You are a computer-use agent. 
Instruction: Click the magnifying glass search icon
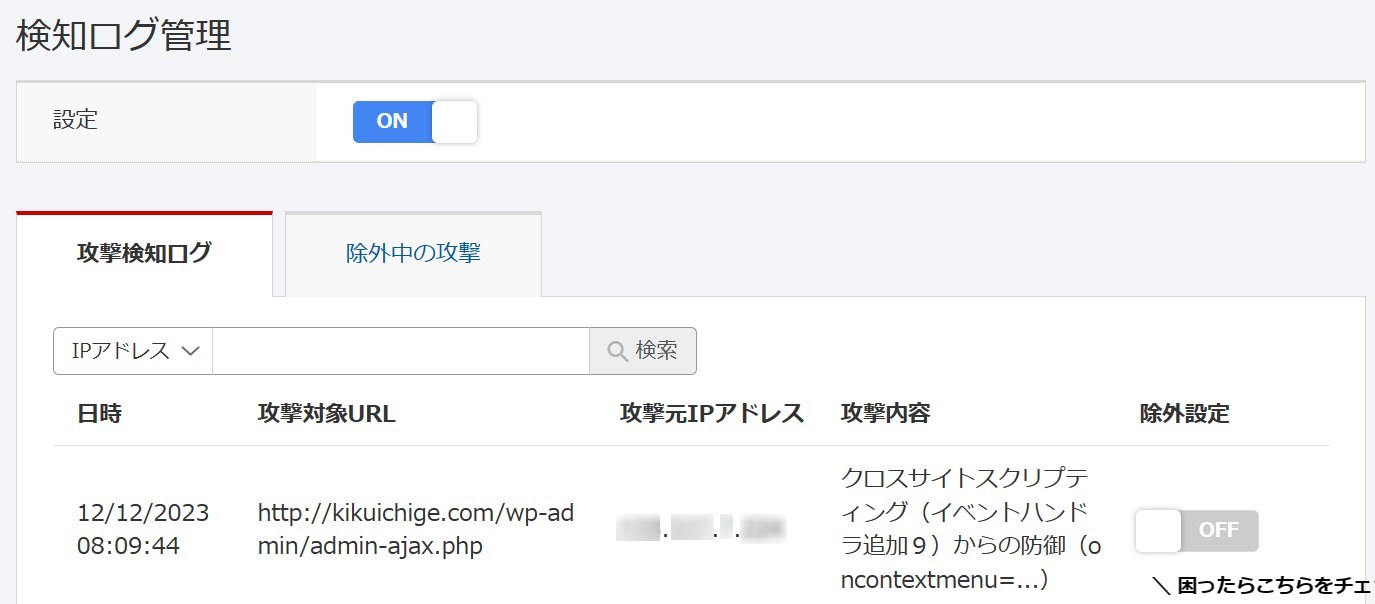click(619, 351)
